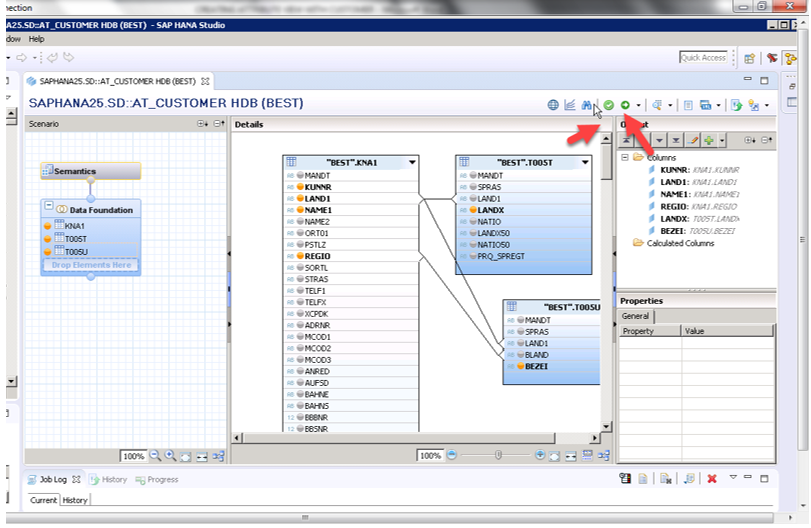The height and width of the screenshot is (528, 811).
Task: Open the Help menu
Action: (36, 39)
